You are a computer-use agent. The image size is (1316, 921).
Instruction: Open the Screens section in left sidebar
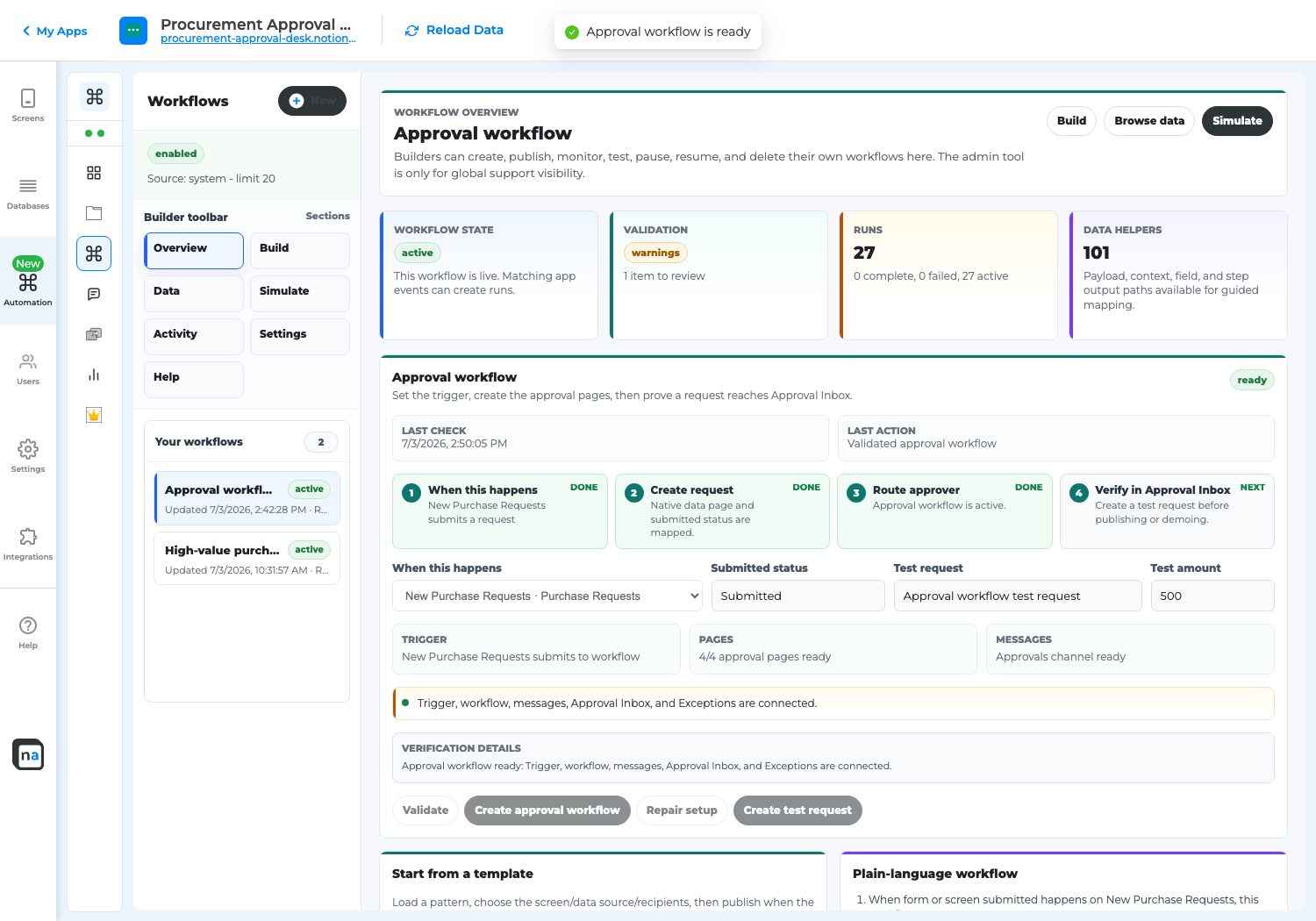click(28, 104)
